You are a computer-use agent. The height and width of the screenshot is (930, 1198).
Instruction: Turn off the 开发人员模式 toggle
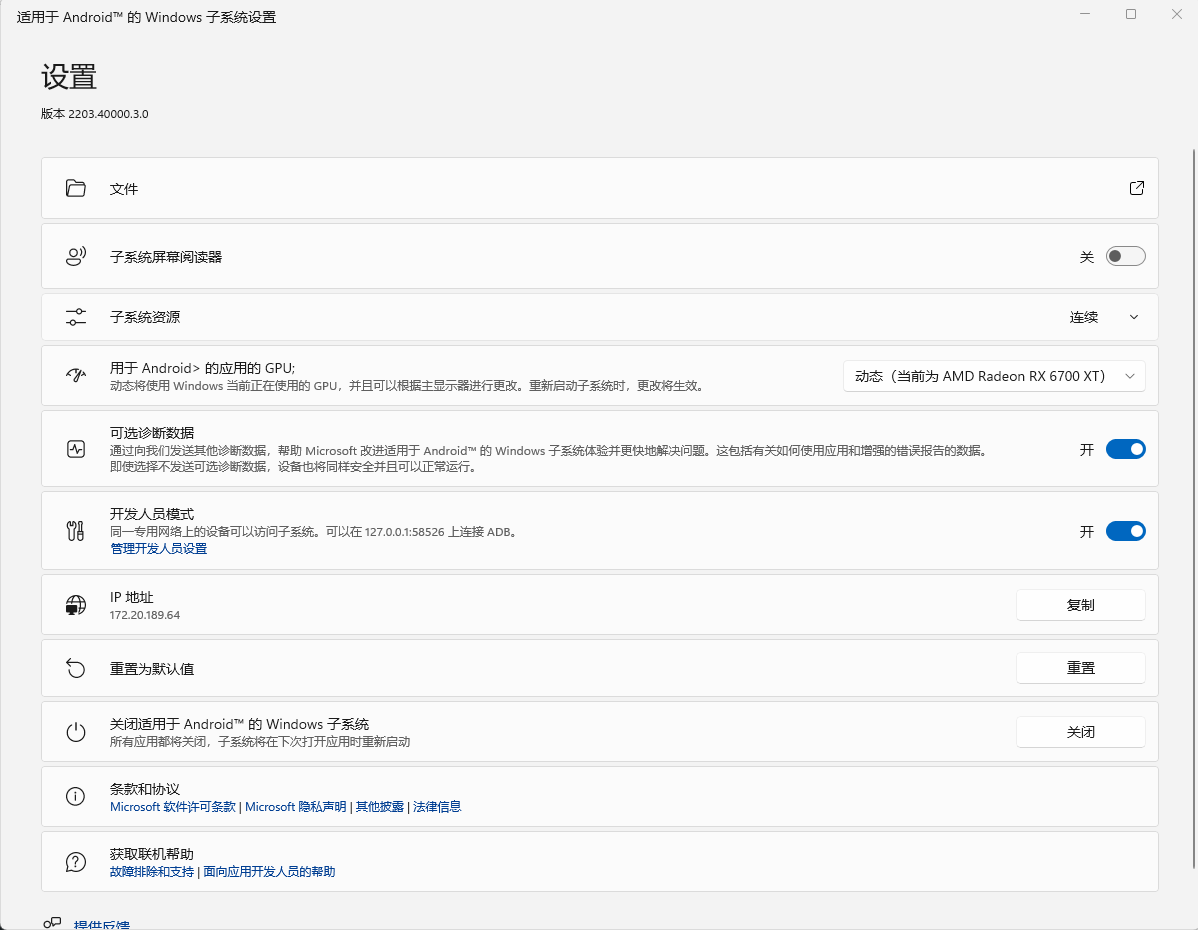click(x=1125, y=531)
